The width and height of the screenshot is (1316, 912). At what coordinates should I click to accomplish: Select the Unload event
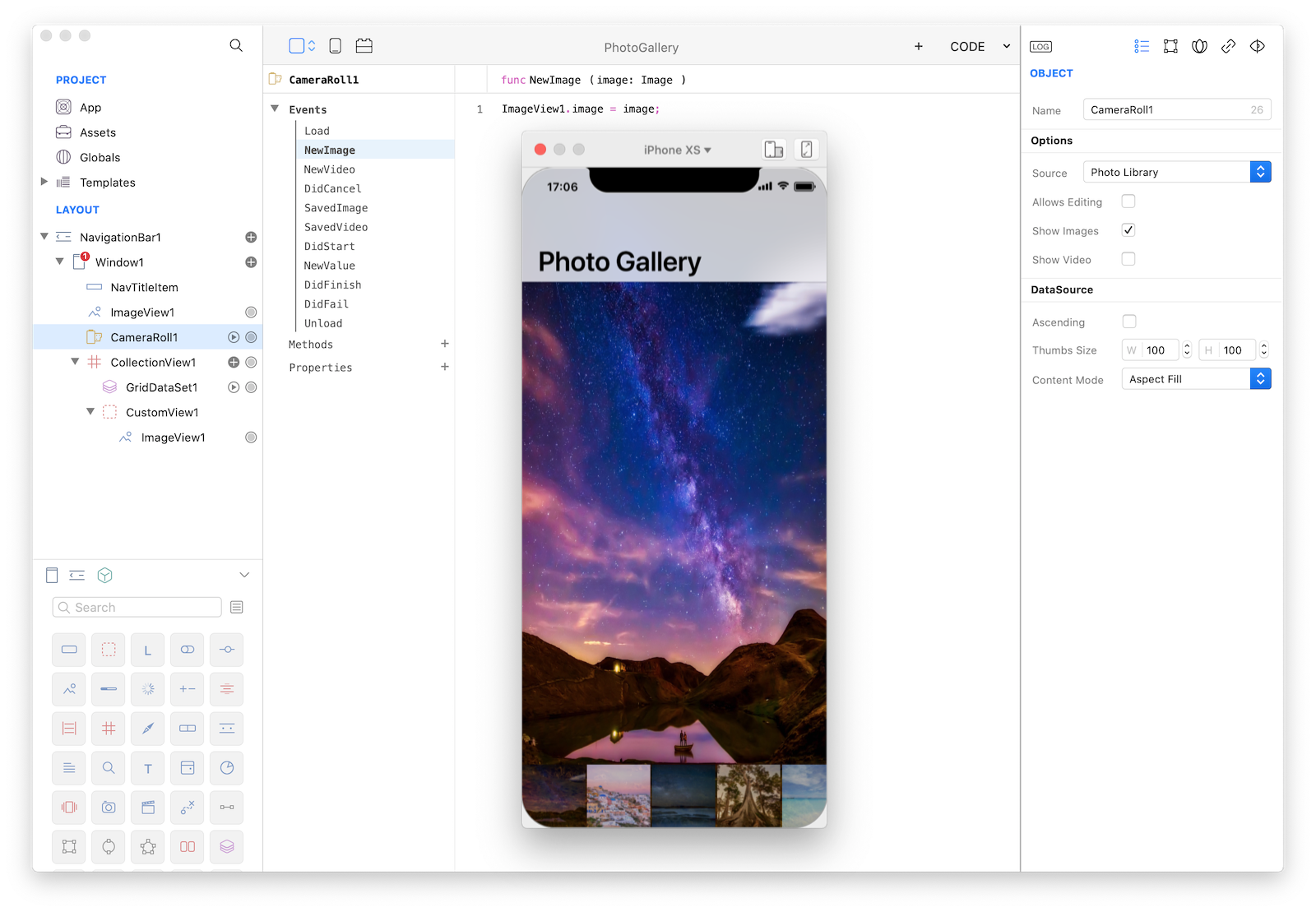pyautogui.click(x=323, y=324)
